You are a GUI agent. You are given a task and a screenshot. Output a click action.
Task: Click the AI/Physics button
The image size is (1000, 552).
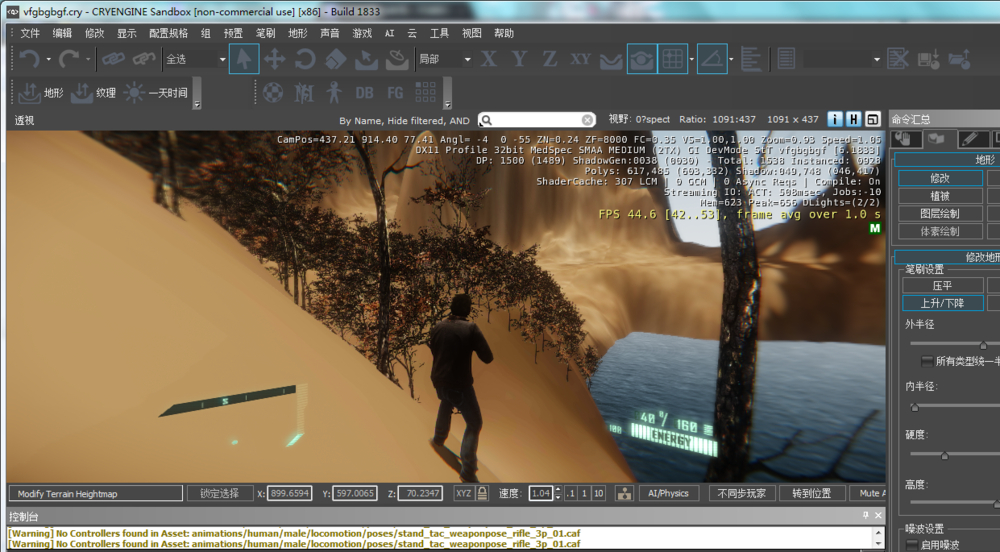tap(669, 493)
